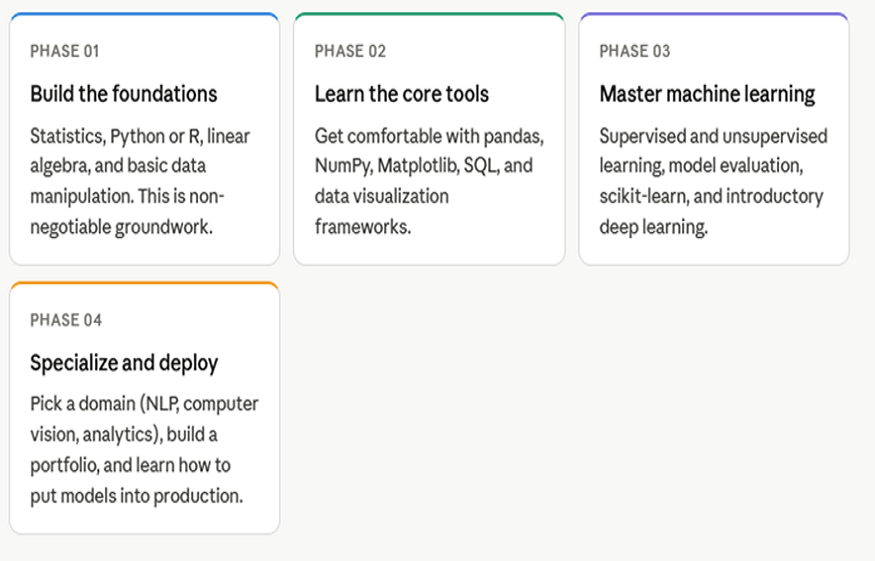This screenshot has width=875, height=561.
Task: Open the "Learn the core tools" heading
Action: tap(401, 94)
